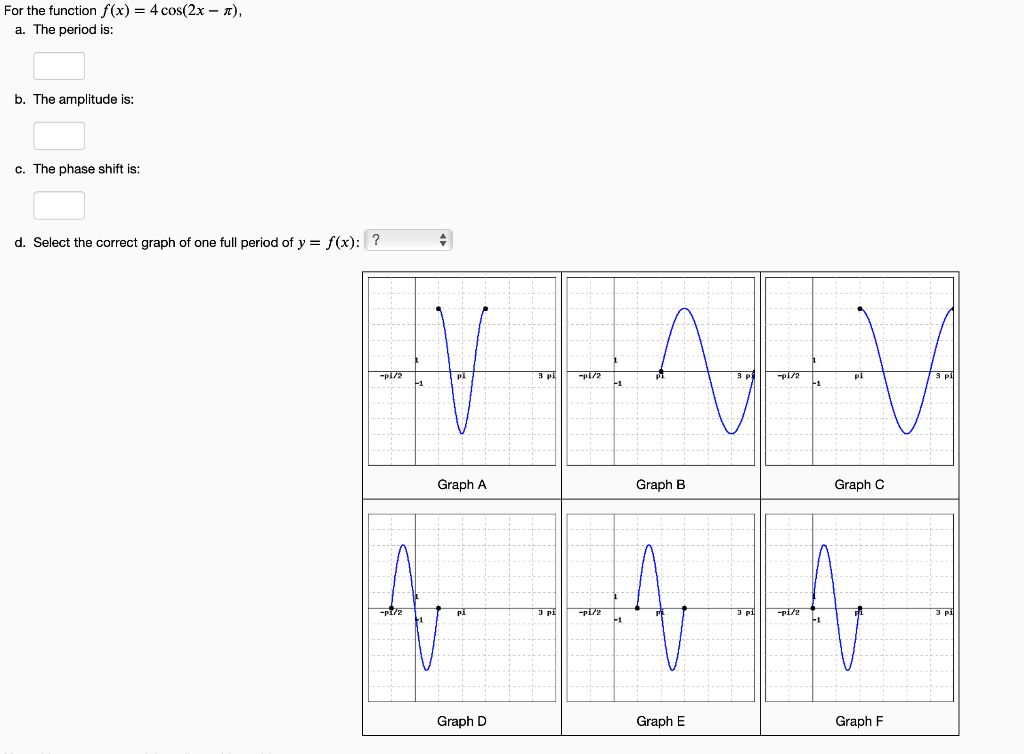Image resolution: width=1024 pixels, height=754 pixels.
Task: Click the up arrow on the graph selector
Action: pos(442,235)
